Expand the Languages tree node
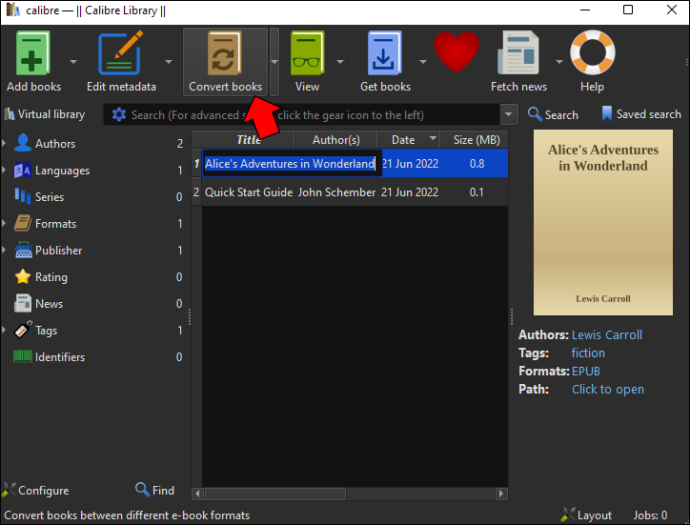The width and height of the screenshot is (690, 525). pyautogui.click(x=4, y=170)
